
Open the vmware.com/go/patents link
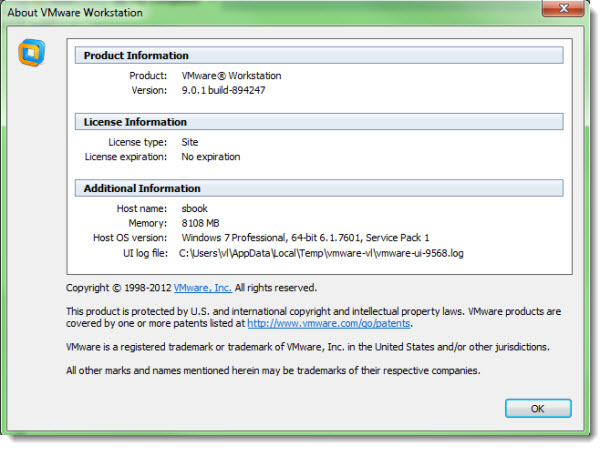[328, 323]
